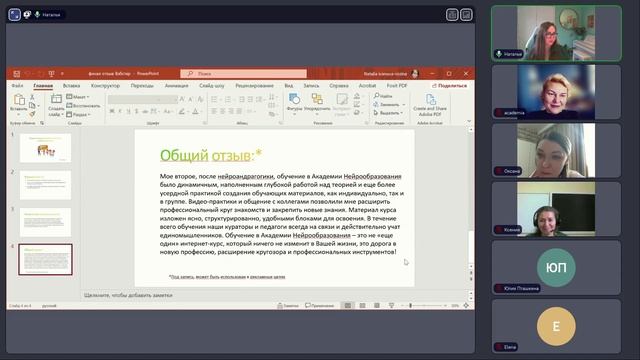Open Customize Quick Access Toolbar arrow
Screen dimensions: 640x360
pos(62,74)
